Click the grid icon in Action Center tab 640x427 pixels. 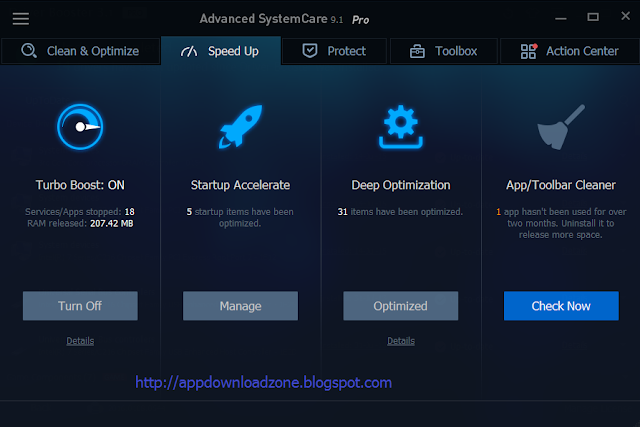click(x=529, y=51)
